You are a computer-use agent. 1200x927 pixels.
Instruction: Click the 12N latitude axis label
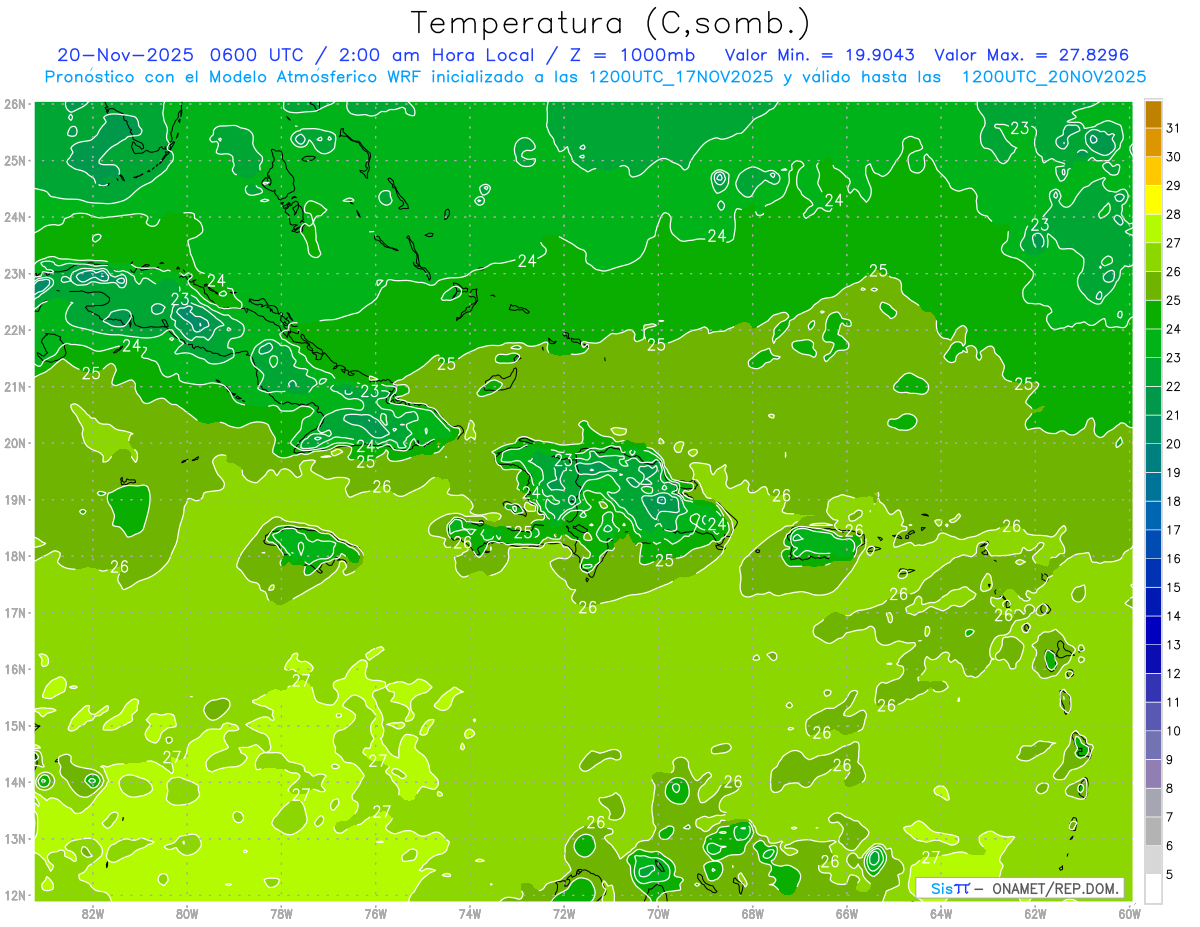pos(14,895)
